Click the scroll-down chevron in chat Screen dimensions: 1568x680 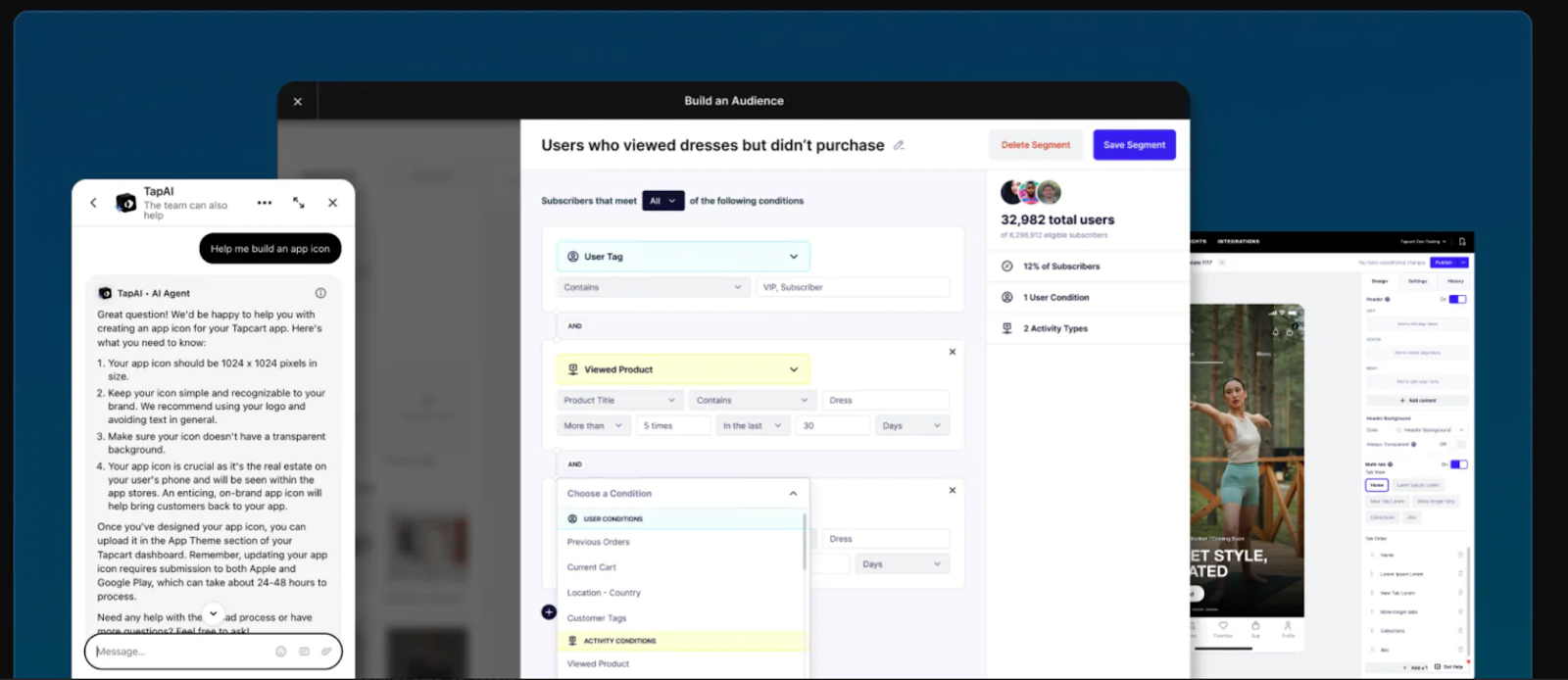point(213,614)
